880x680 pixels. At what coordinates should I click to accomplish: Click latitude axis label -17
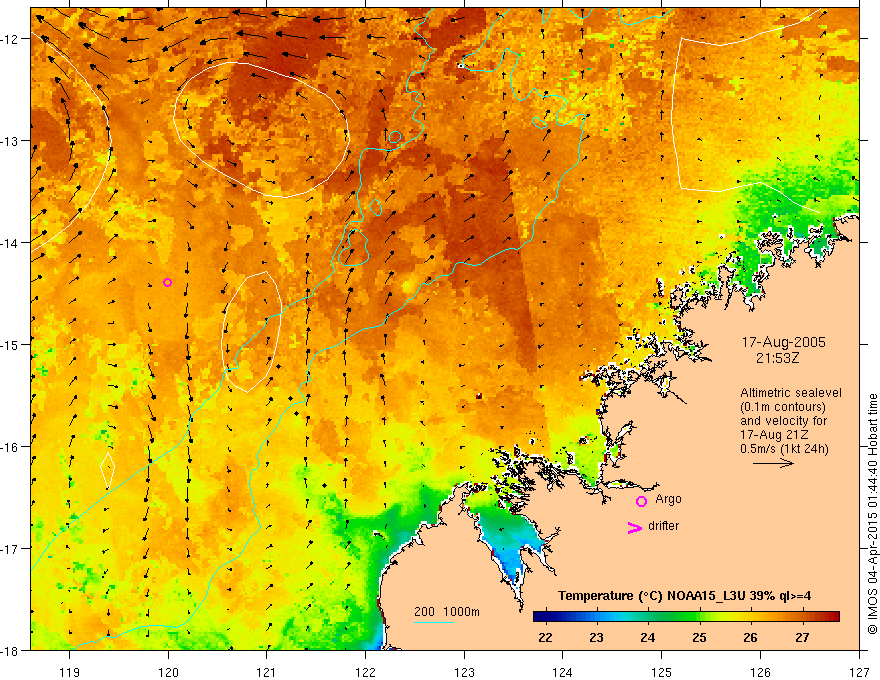click(x=9, y=548)
